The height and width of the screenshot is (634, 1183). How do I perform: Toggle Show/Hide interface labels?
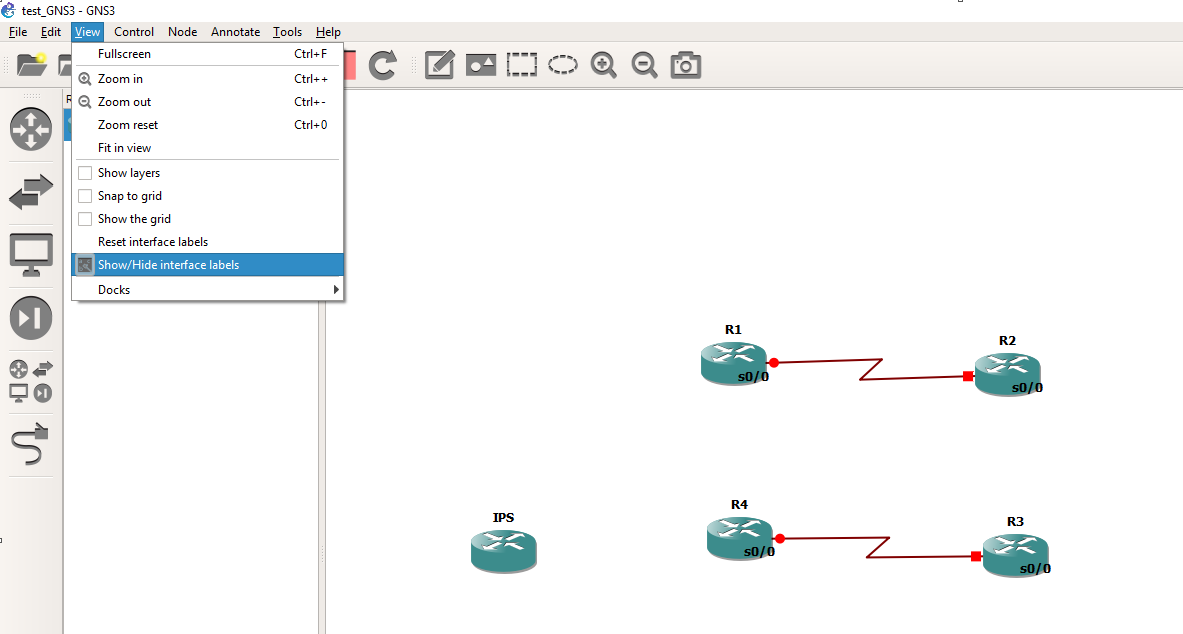point(207,265)
